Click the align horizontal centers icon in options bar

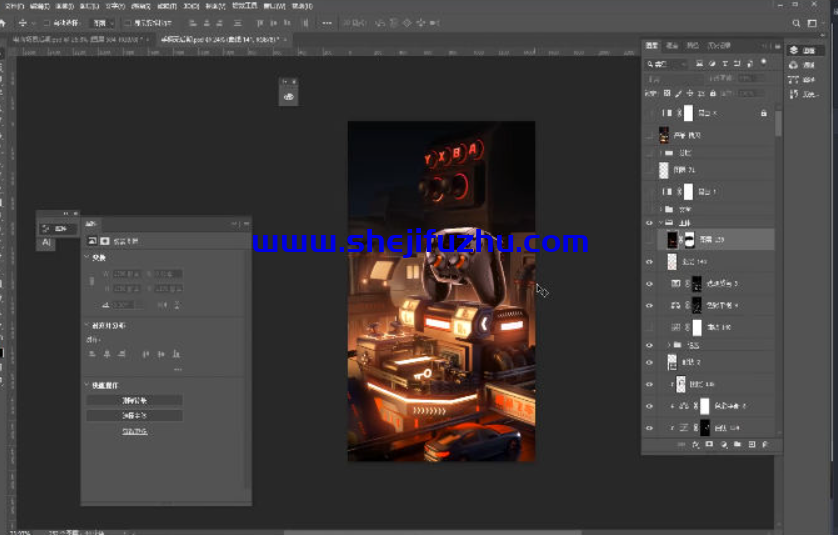coord(207,23)
